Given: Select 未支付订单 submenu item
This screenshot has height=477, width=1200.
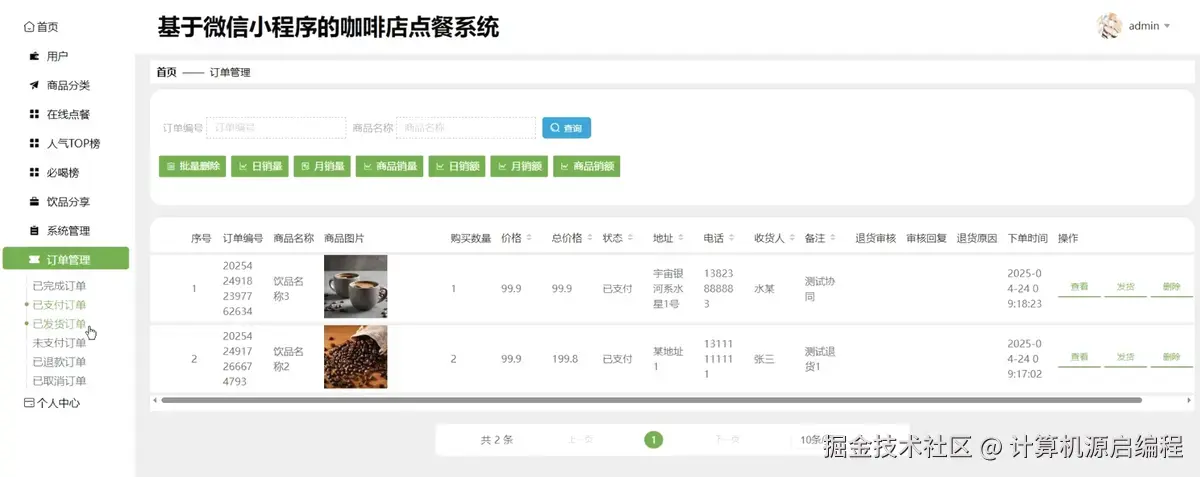Looking at the screenshot, I should (x=59, y=343).
